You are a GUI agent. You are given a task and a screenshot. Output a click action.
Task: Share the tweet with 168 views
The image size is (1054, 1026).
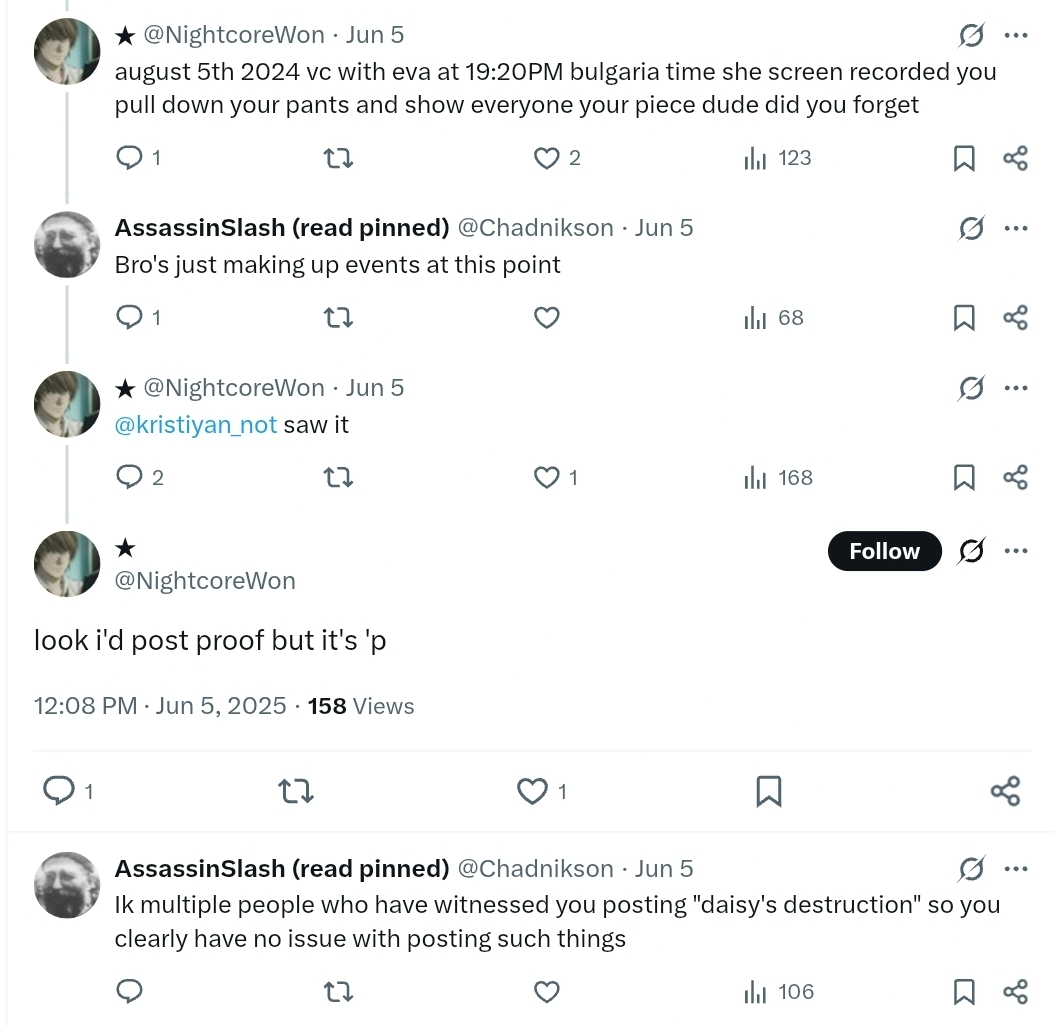(x=1016, y=477)
